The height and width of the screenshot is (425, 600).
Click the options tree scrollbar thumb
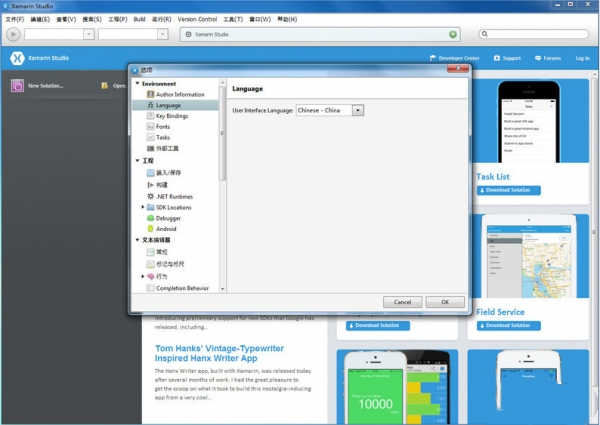pyautogui.click(x=222, y=134)
